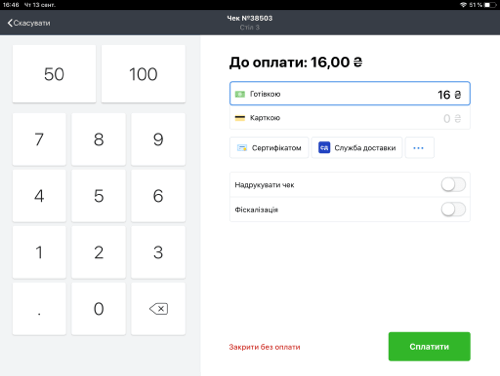Image resolution: width=500 pixels, height=376 pixels.
Task: Tap keypad digit 8
Action: (99, 139)
